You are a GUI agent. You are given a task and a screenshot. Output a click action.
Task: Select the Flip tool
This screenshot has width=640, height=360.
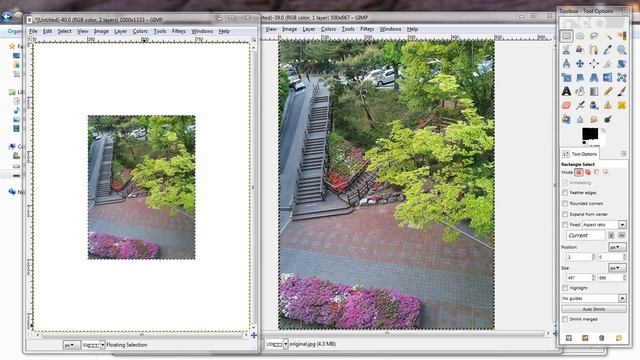608,78
